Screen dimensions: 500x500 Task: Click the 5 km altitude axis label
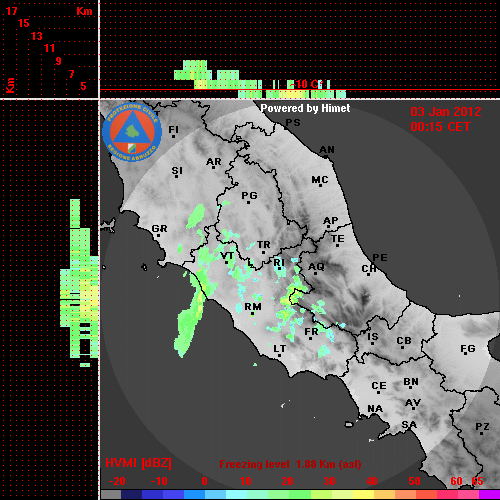(83, 86)
